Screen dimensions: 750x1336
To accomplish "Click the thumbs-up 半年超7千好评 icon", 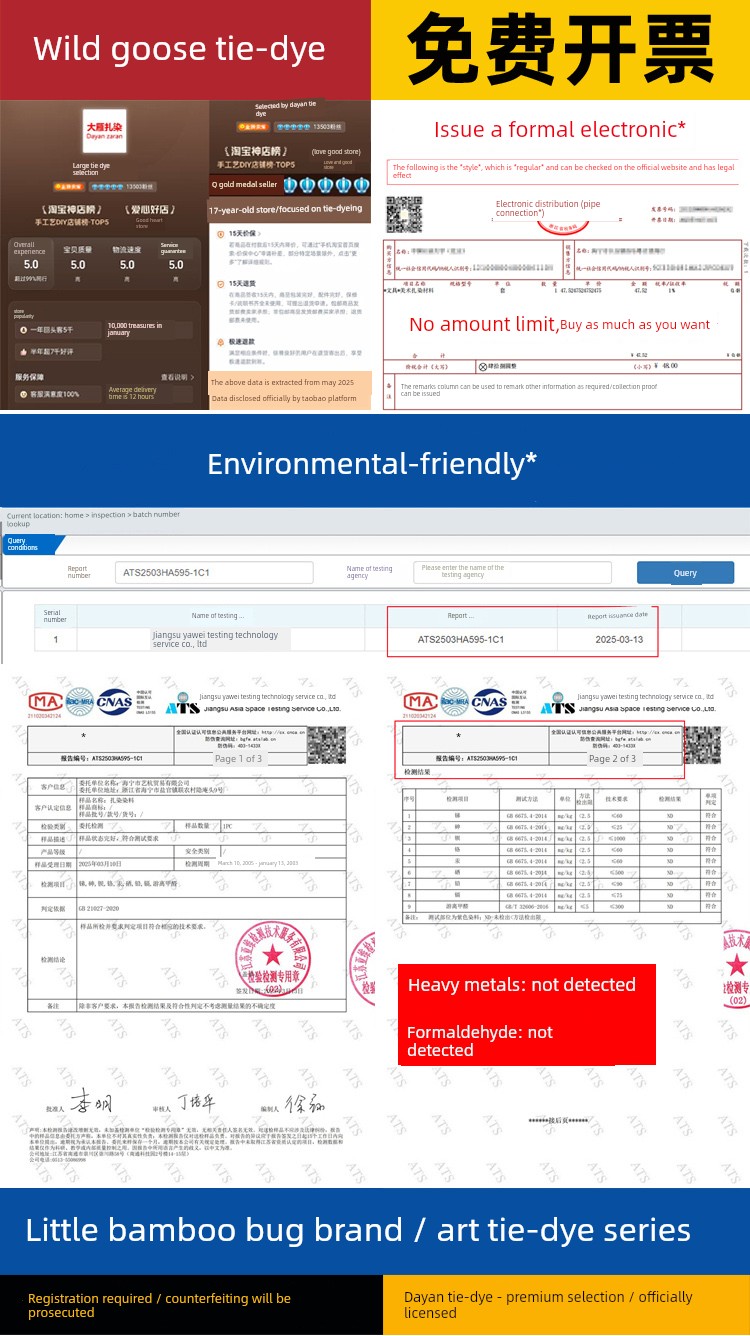I will coord(24,352).
